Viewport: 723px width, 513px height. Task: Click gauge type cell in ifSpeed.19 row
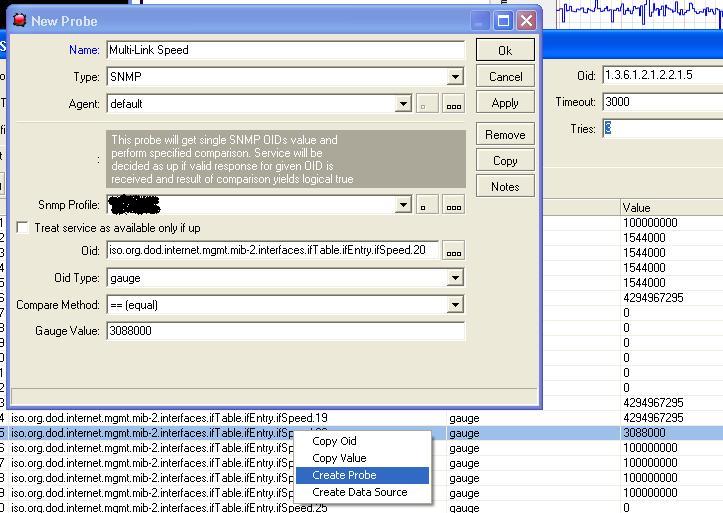pos(464,418)
